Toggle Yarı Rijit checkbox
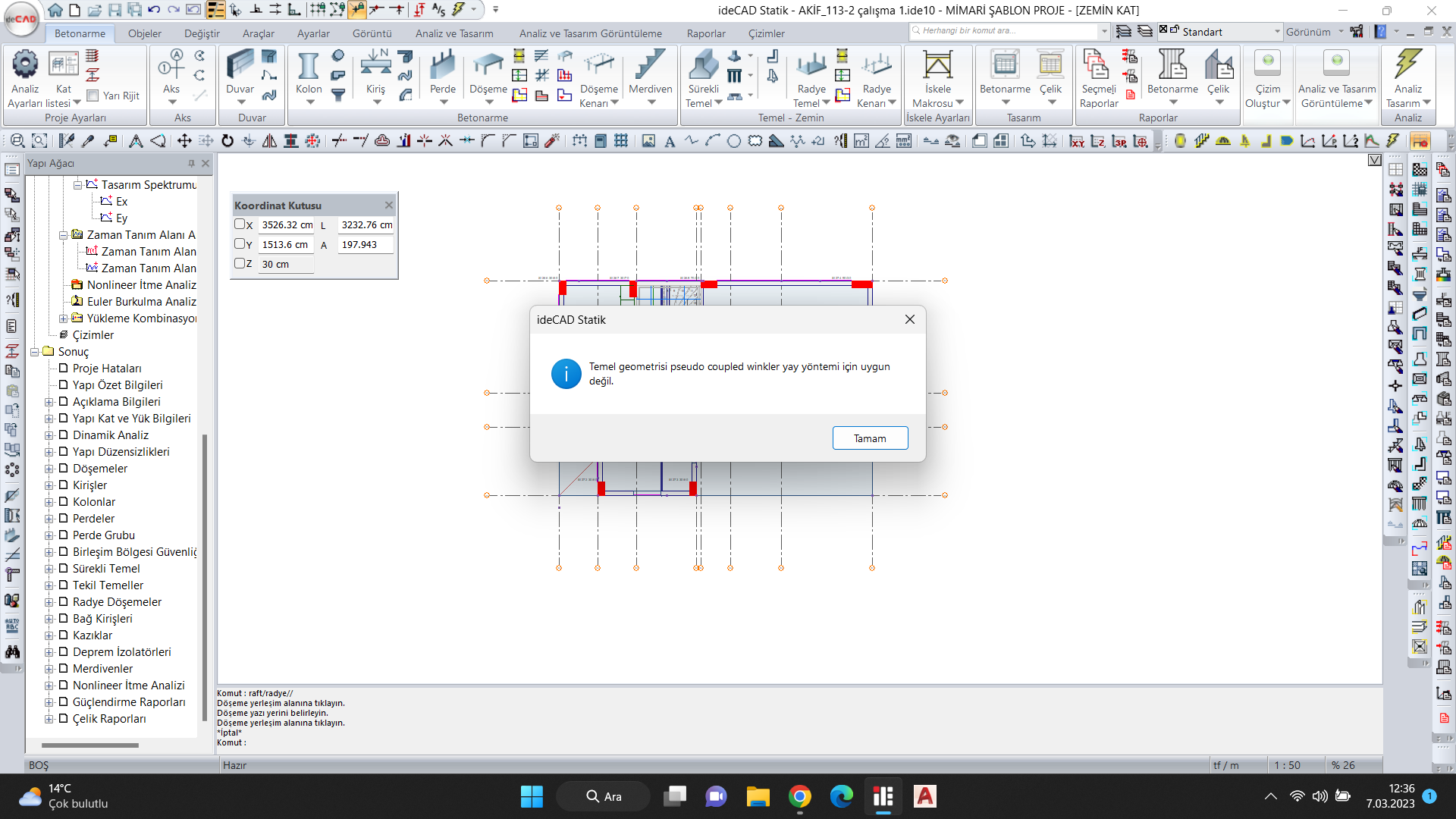This screenshot has height=819, width=1456. click(x=93, y=96)
